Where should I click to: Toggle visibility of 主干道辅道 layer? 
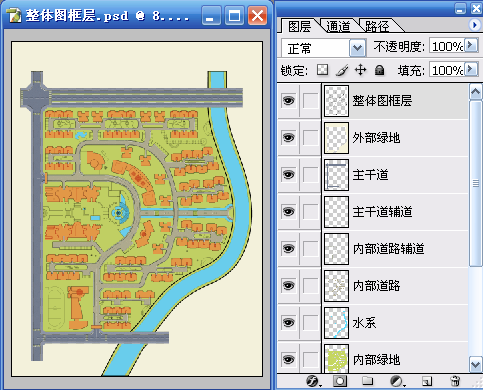click(288, 211)
